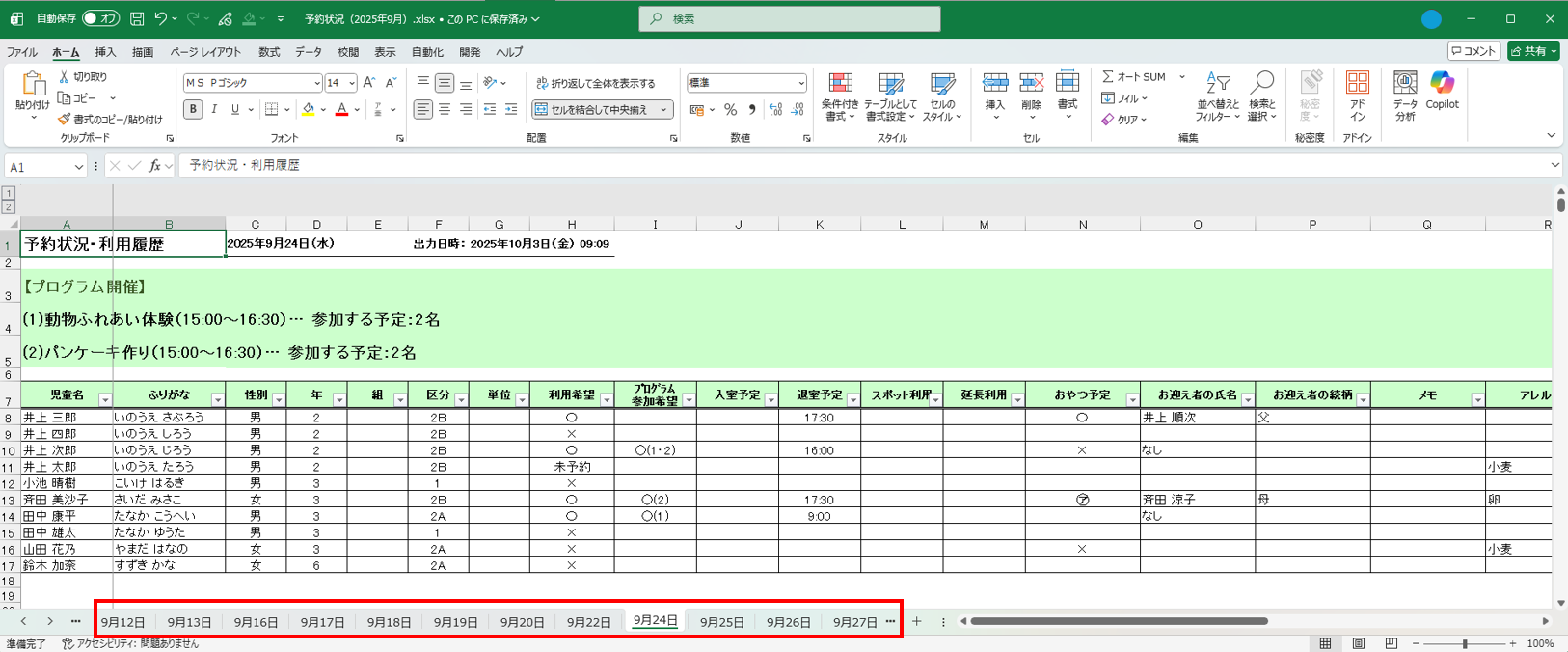This screenshot has width=1568, height=652.
Task: Click the コメント button
Action: tap(1473, 51)
